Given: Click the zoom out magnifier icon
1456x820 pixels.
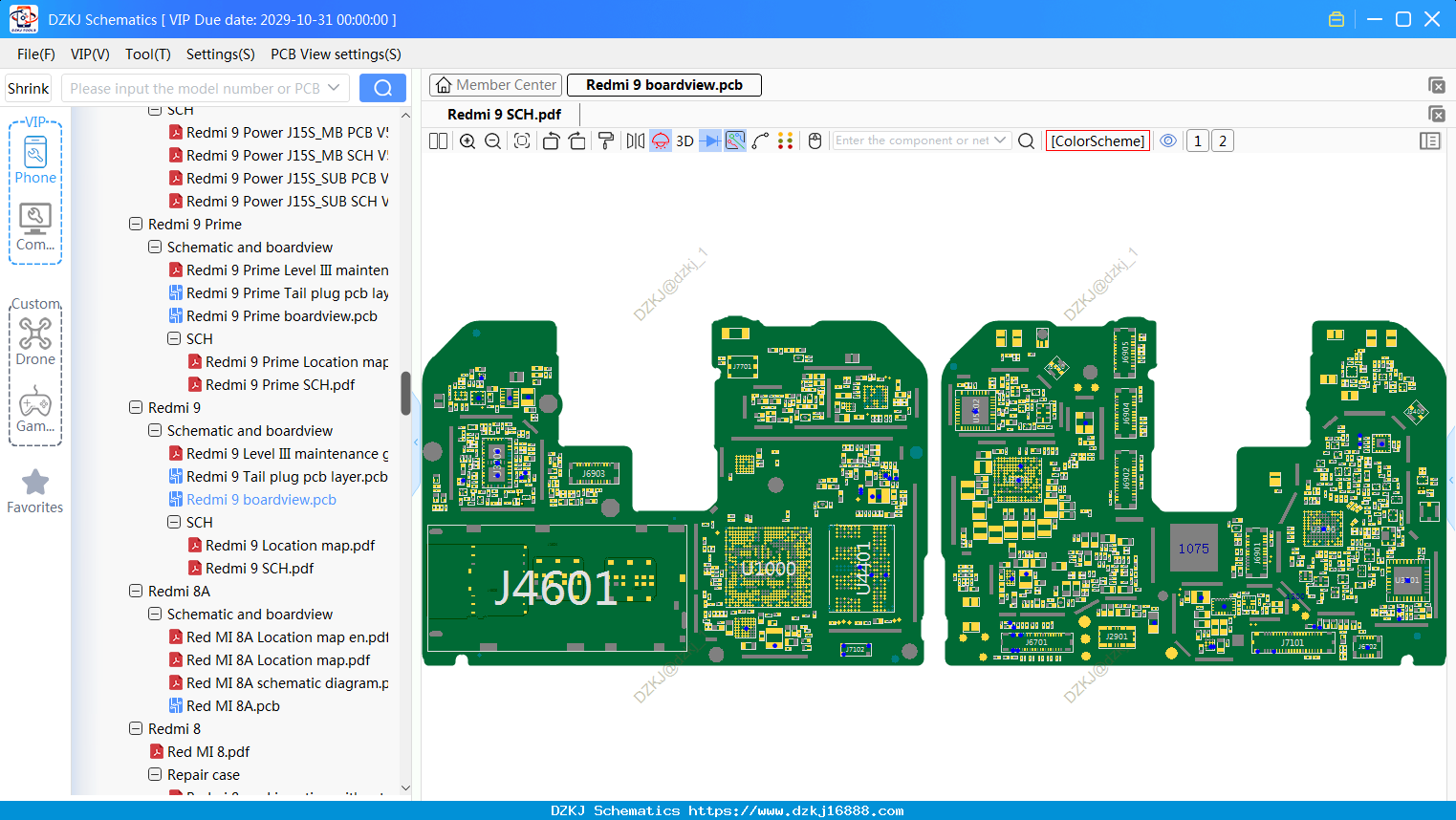Looking at the screenshot, I should (492, 141).
